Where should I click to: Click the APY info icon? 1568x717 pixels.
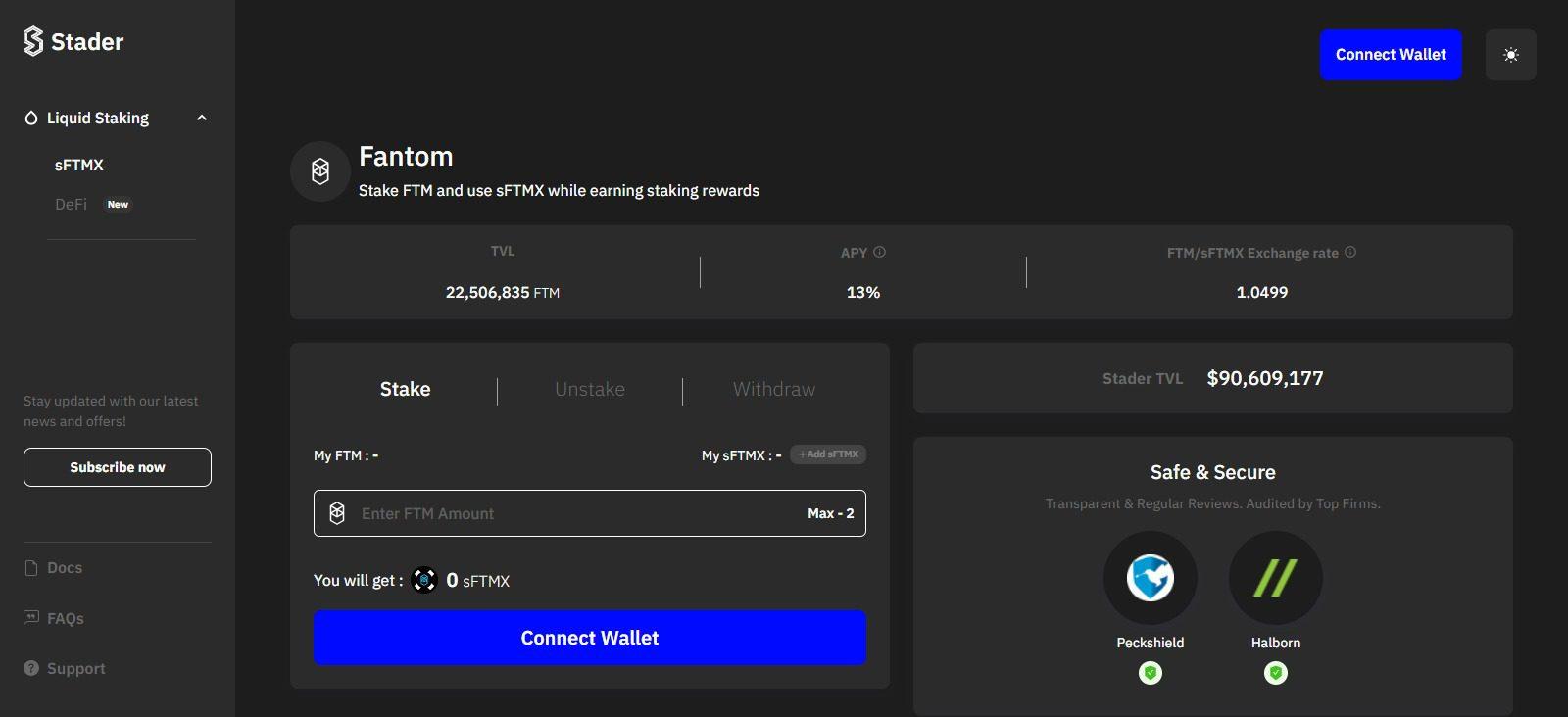click(879, 252)
